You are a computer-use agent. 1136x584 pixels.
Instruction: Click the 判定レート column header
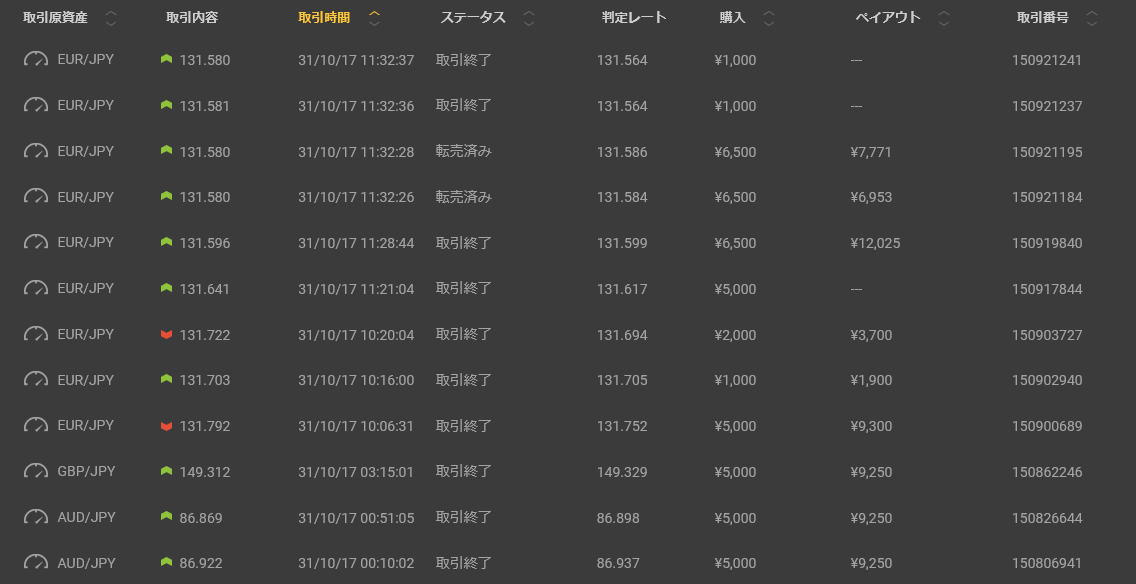[x=634, y=18]
